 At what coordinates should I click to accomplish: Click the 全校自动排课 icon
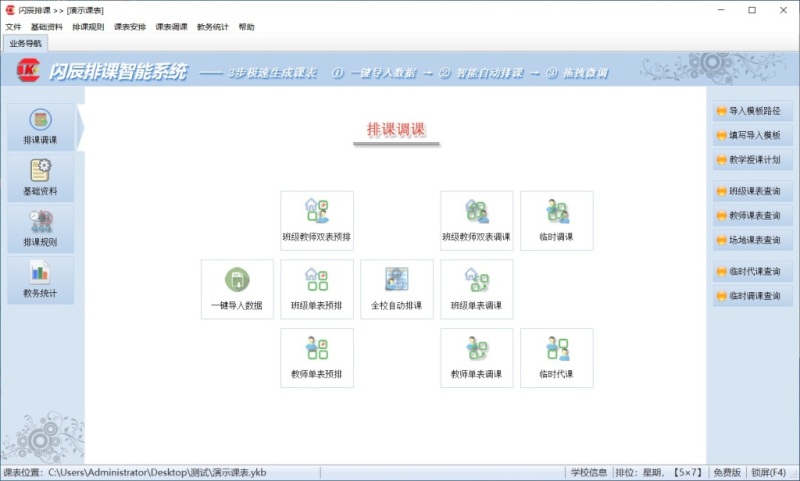pos(397,289)
